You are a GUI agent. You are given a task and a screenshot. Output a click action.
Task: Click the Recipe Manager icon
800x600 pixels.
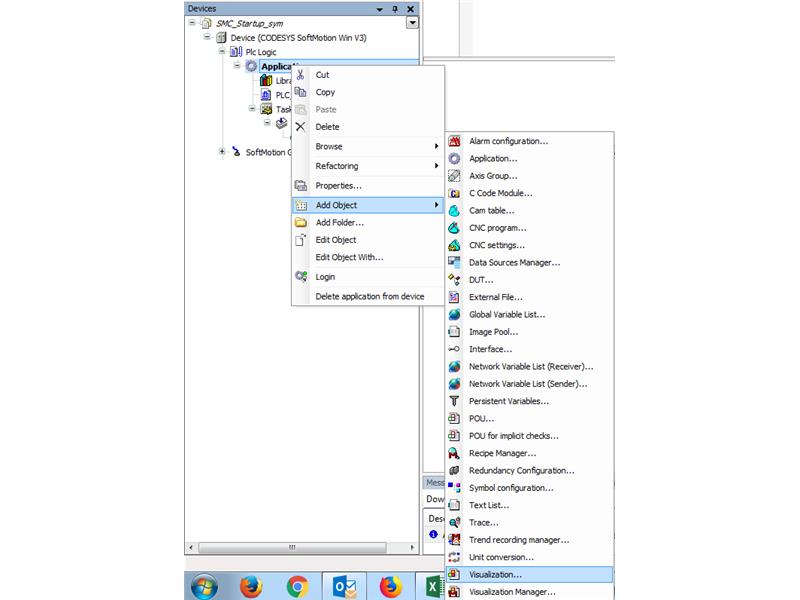point(454,454)
